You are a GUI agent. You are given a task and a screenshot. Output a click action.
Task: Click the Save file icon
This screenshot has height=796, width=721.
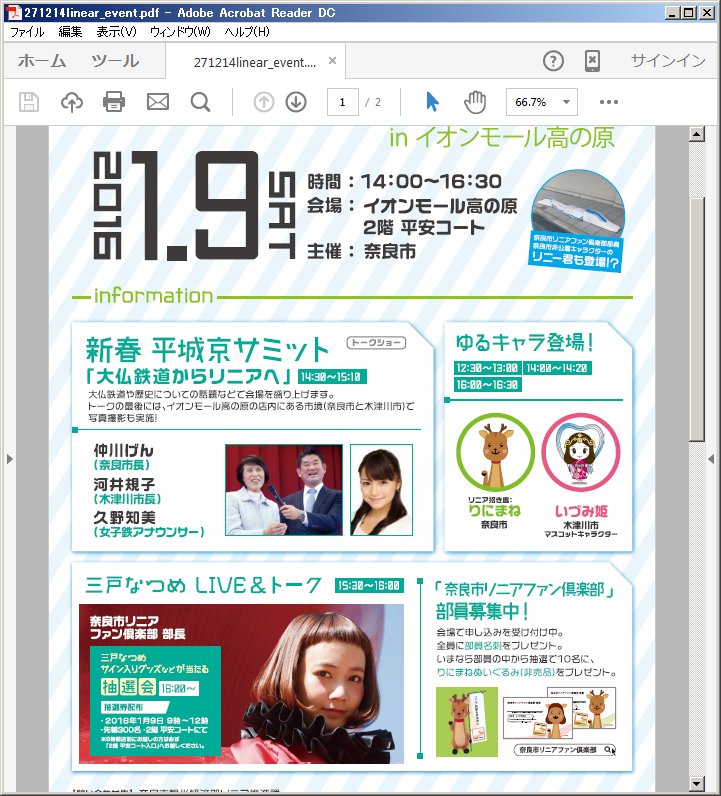(x=29, y=102)
